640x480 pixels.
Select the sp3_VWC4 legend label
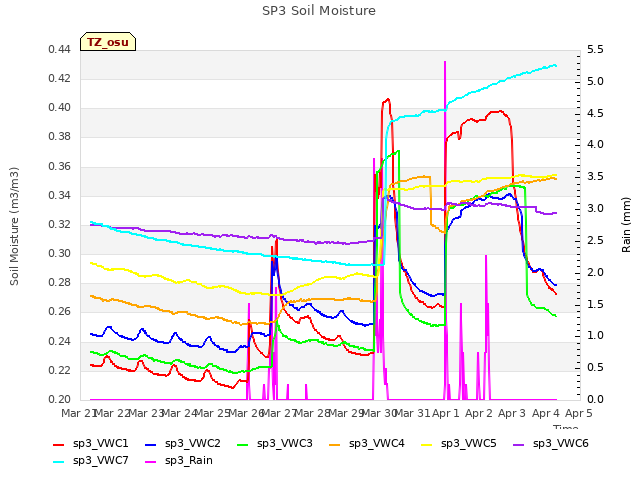[x=376, y=443]
